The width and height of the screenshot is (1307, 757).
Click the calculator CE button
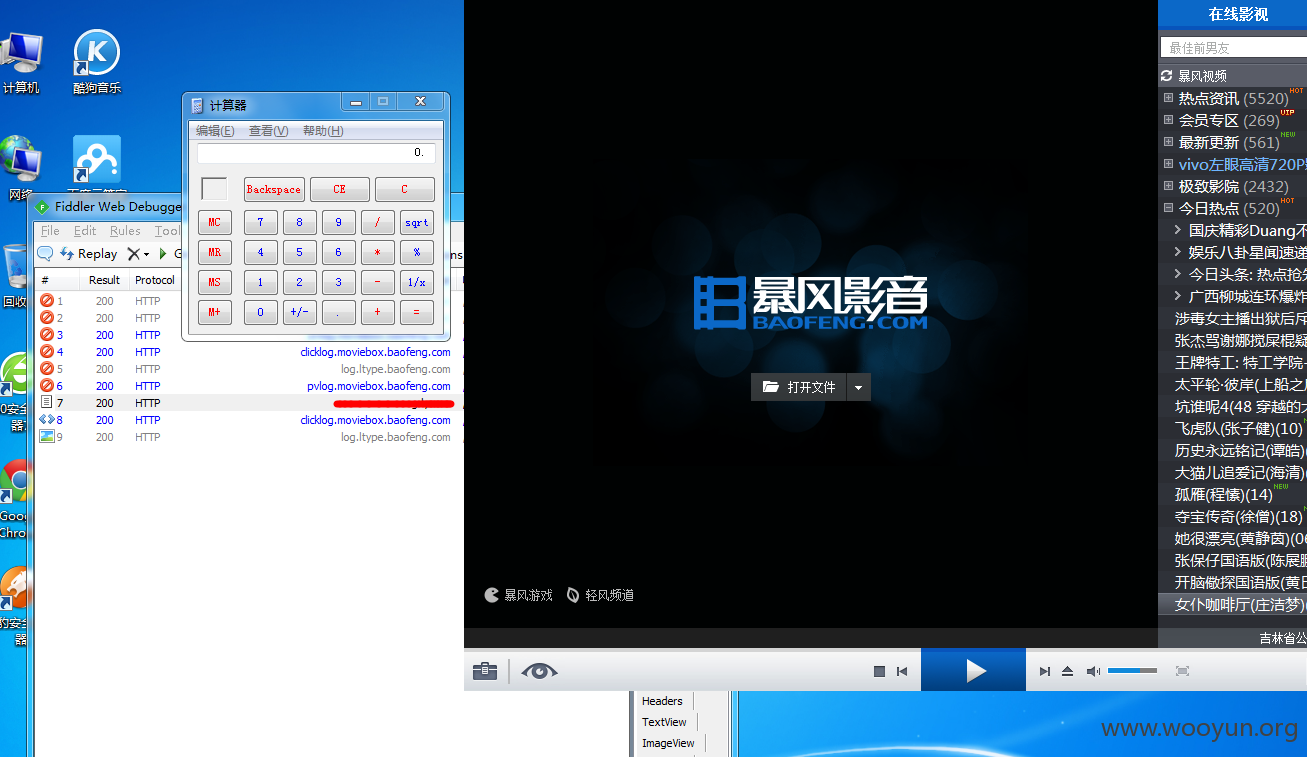340,189
